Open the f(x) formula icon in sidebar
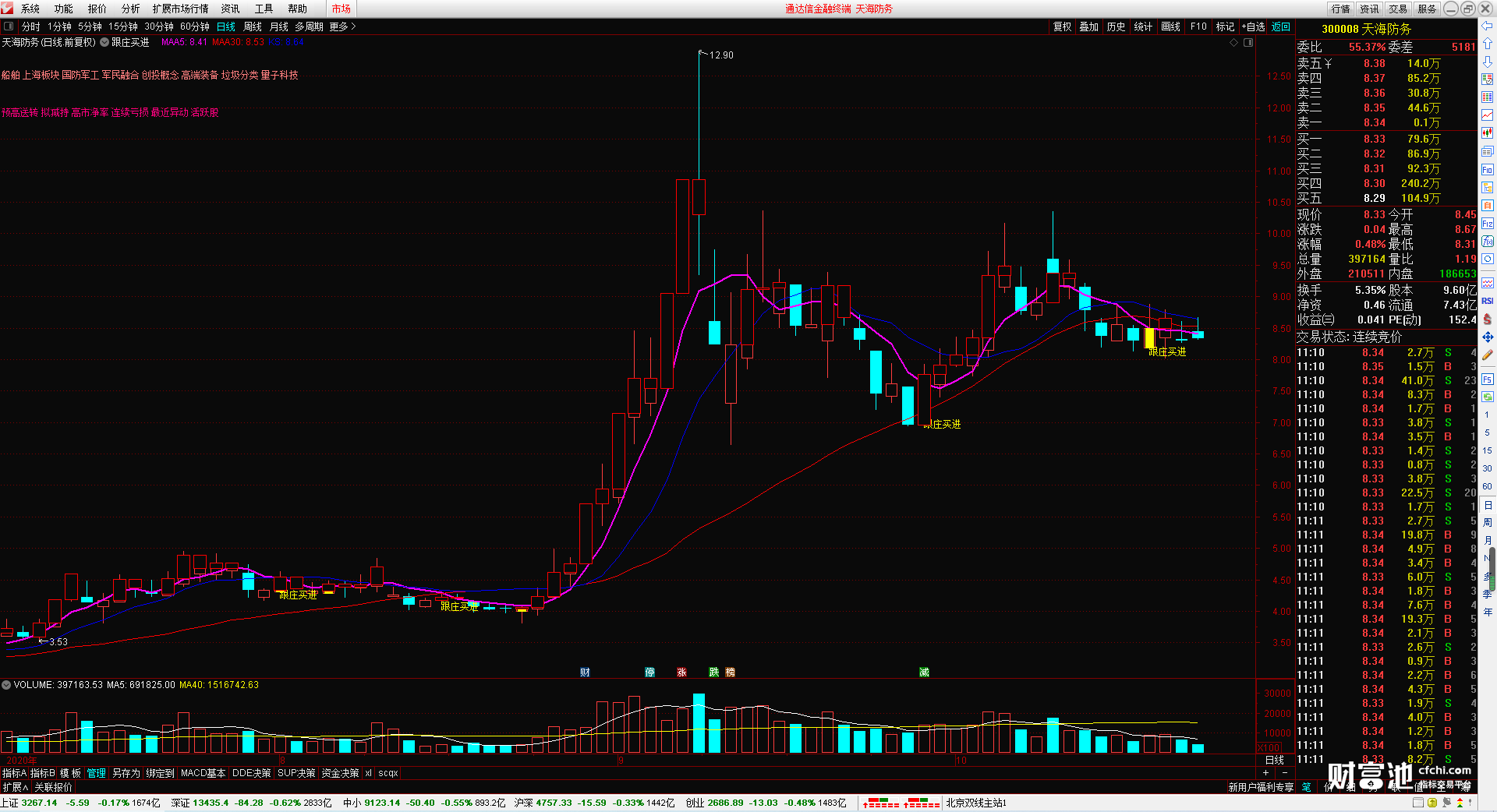 pos(1488,241)
